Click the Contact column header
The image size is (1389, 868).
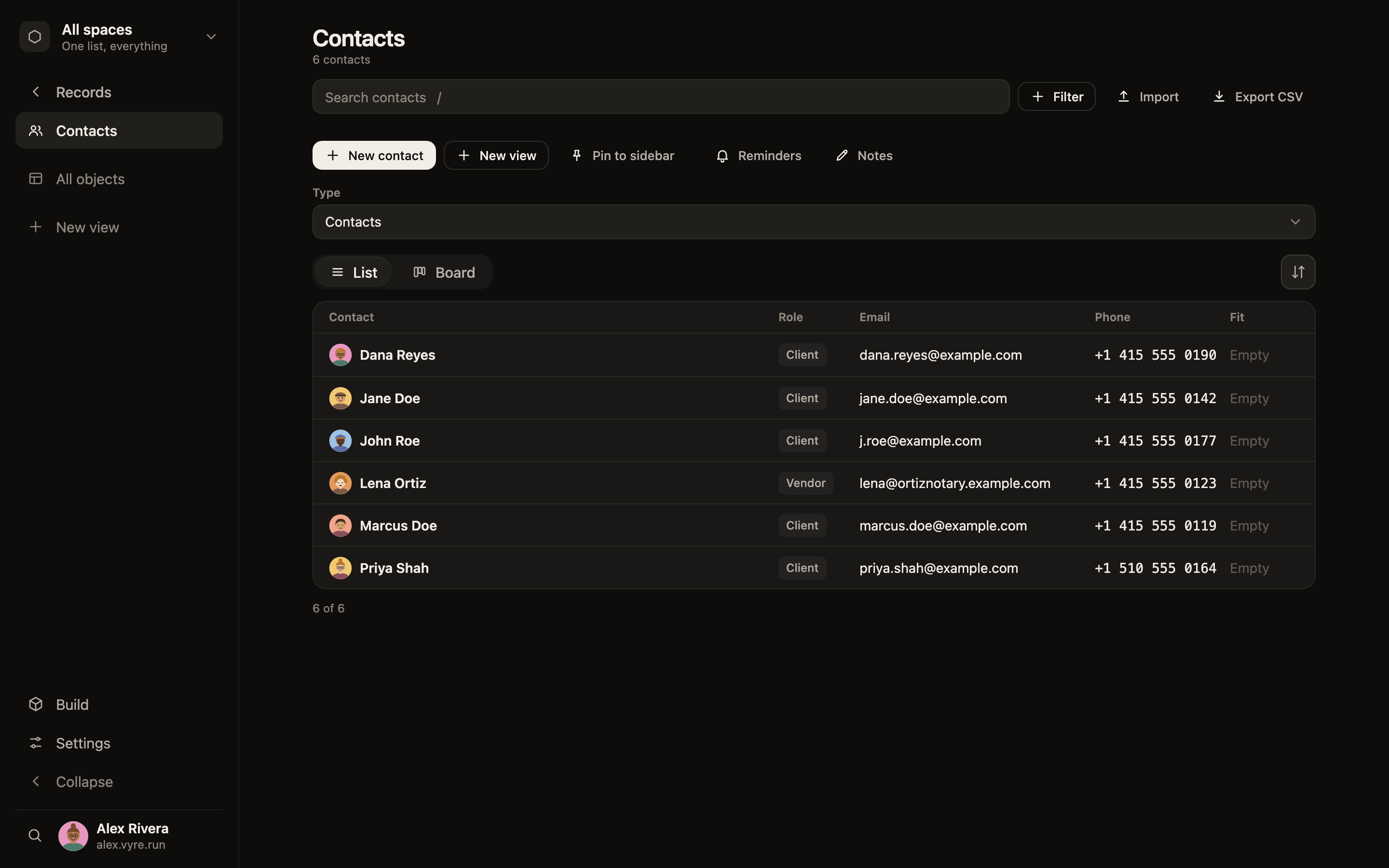351,317
